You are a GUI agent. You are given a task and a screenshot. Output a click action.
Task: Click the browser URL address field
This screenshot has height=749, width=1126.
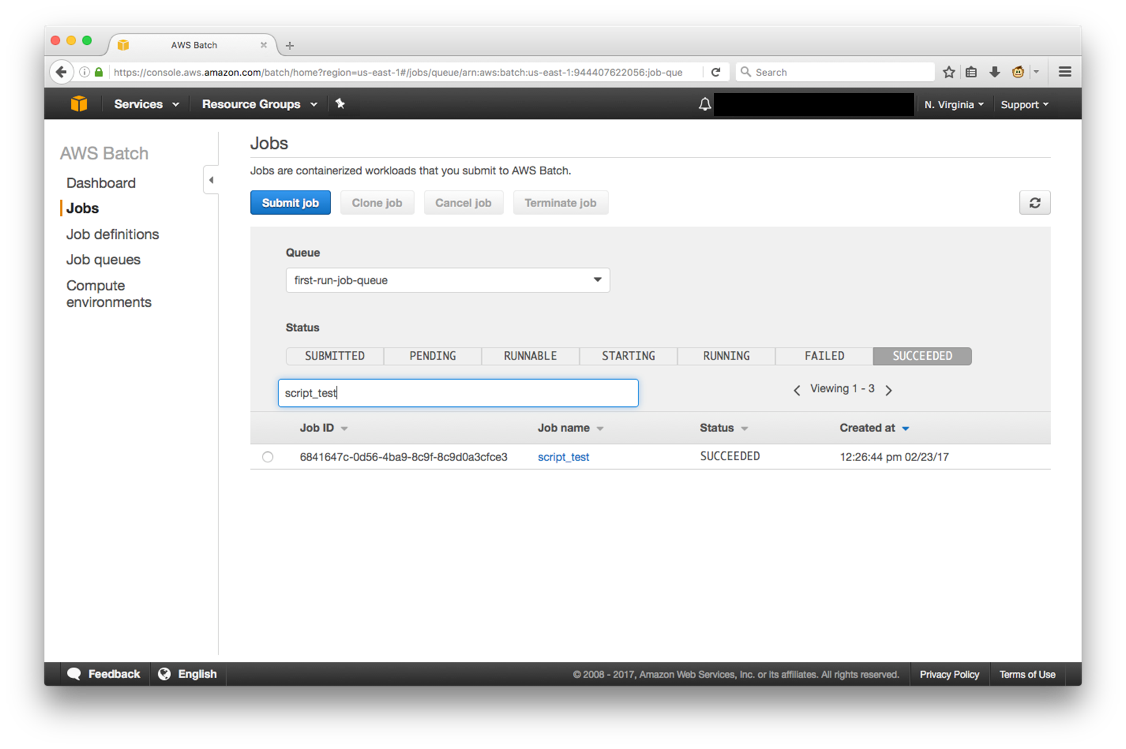click(x=398, y=72)
